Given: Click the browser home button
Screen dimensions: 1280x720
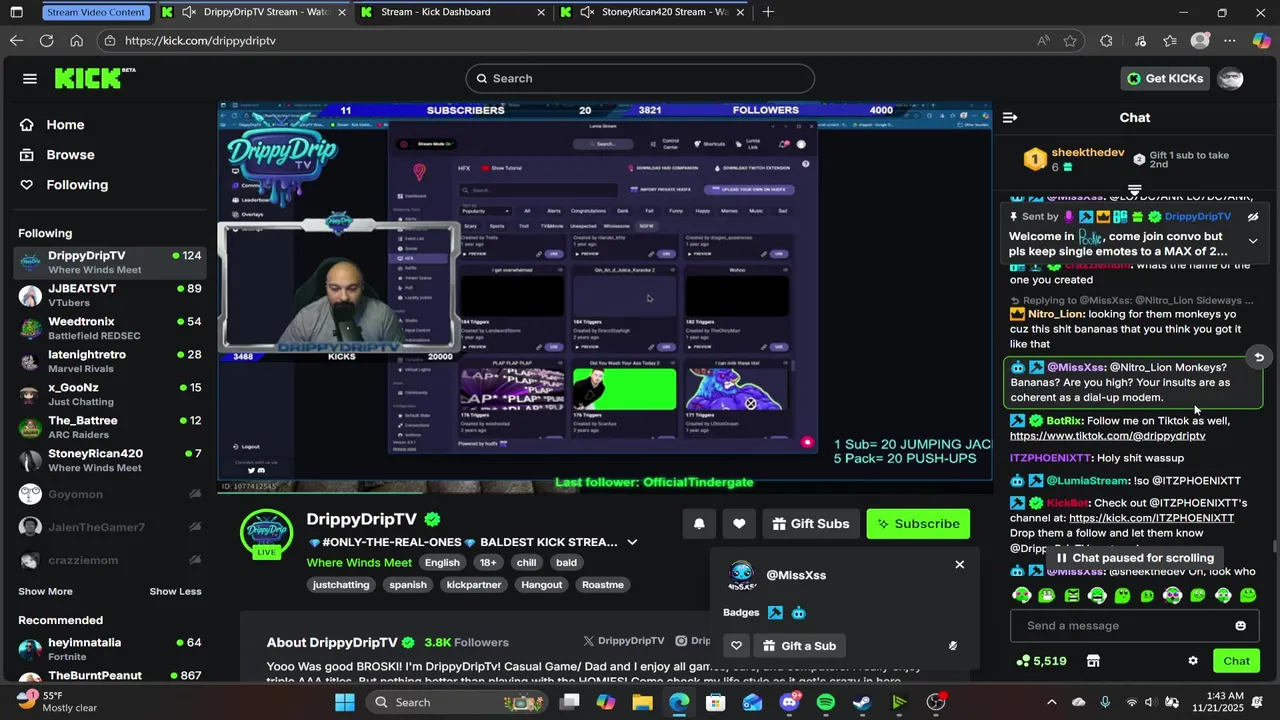Looking at the screenshot, I should (x=76, y=41).
